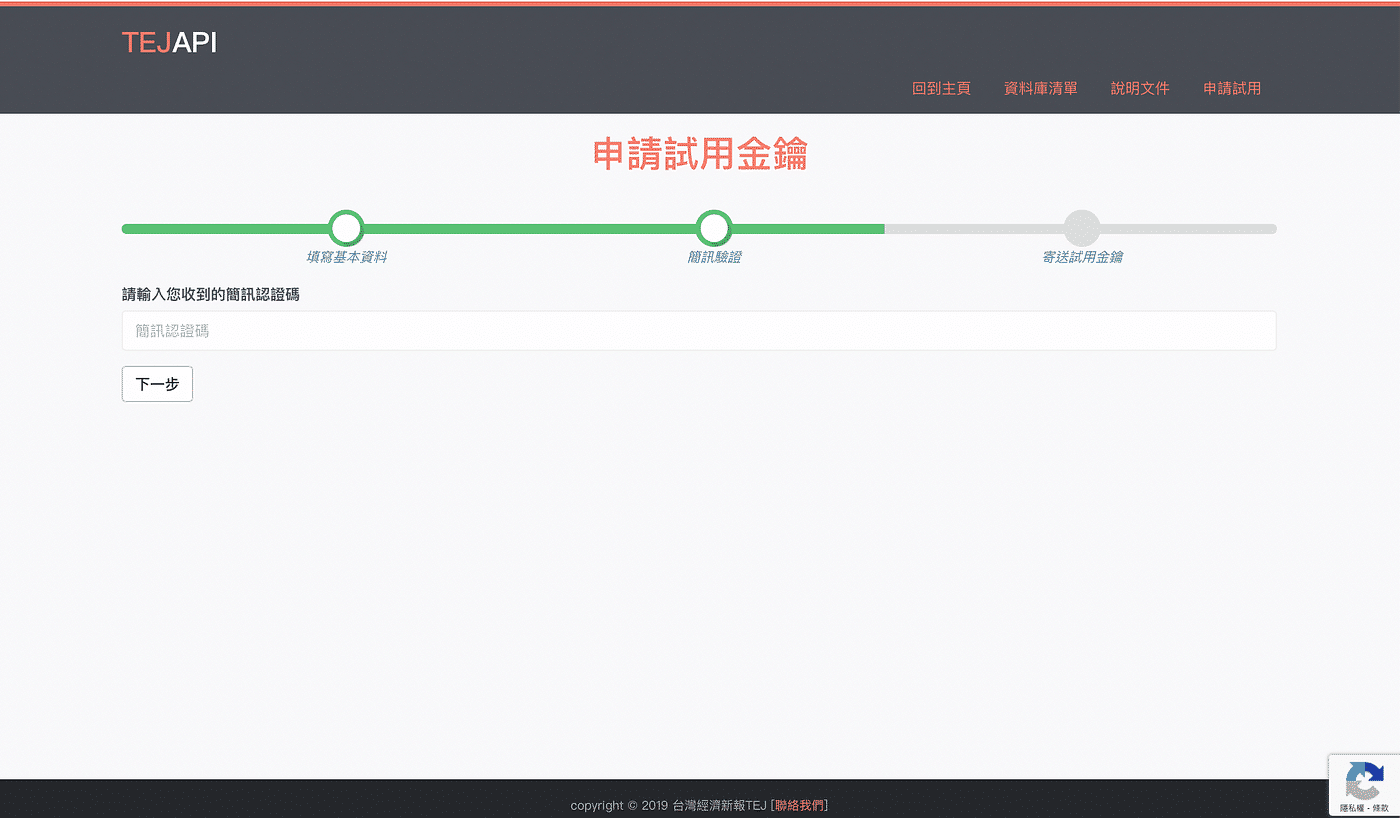Click the green progress bar between first two steps
Image resolution: width=1400 pixels, height=818 pixels.
click(x=530, y=229)
